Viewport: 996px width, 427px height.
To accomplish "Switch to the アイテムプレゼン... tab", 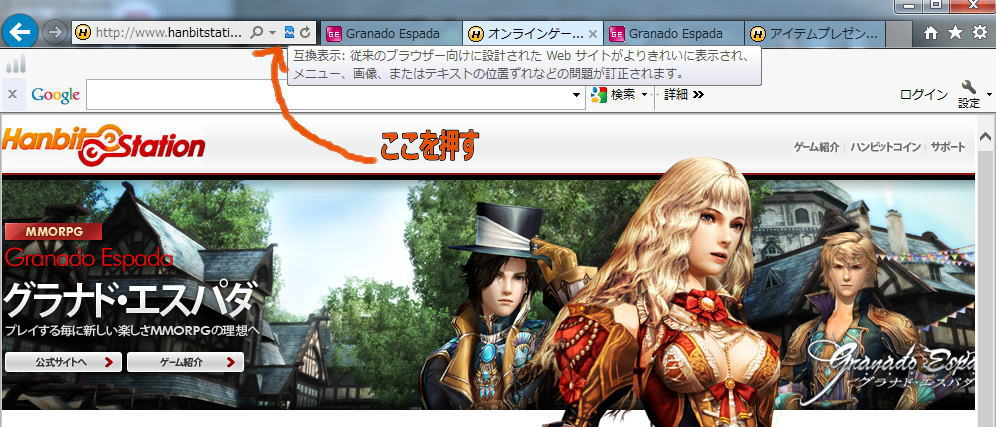I will 816,33.
